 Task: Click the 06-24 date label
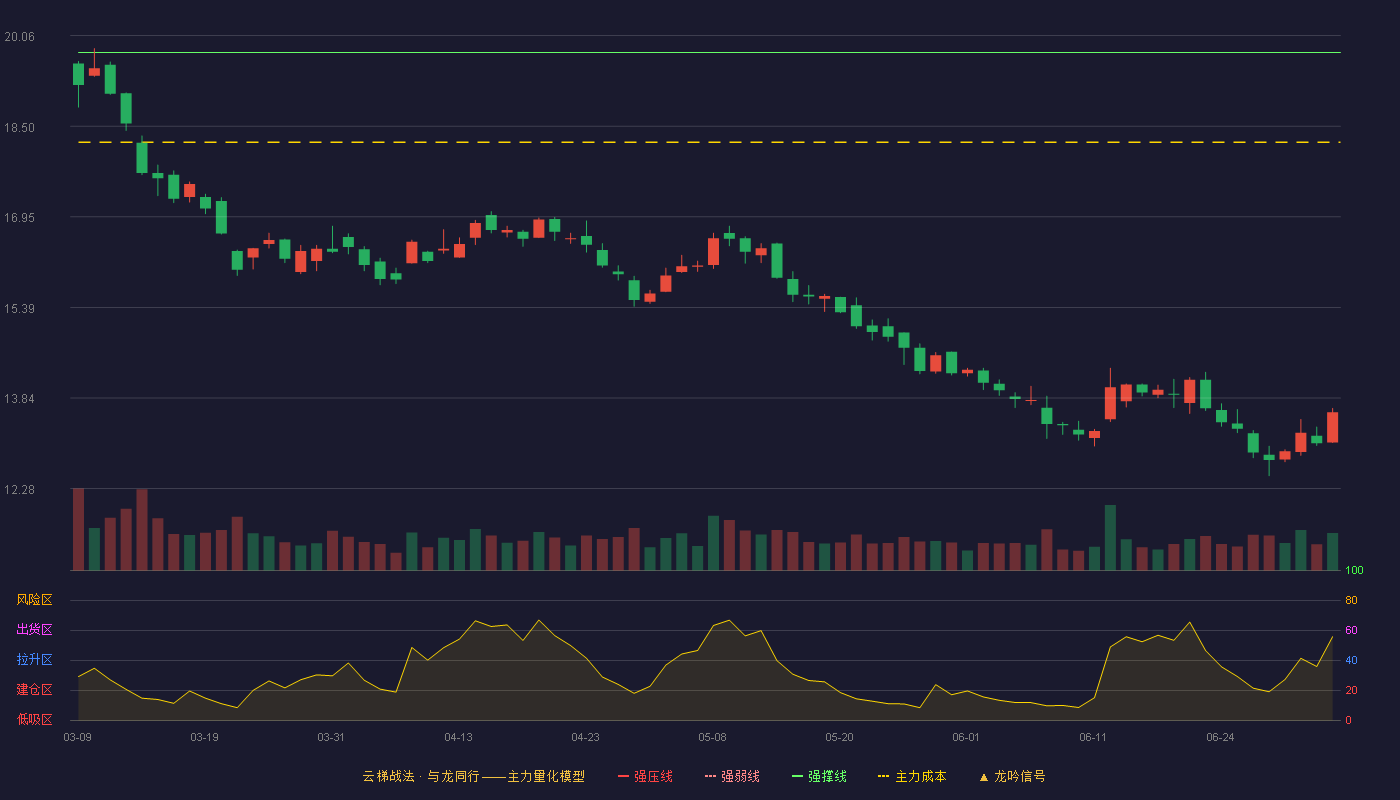click(x=1220, y=737)
